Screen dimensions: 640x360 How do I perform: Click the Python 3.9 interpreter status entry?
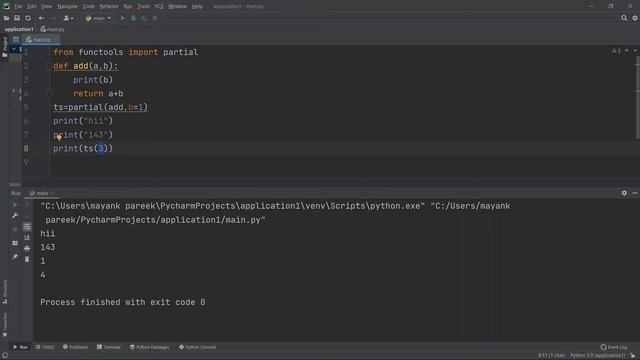pyautogui.click(x=597, y=356)
